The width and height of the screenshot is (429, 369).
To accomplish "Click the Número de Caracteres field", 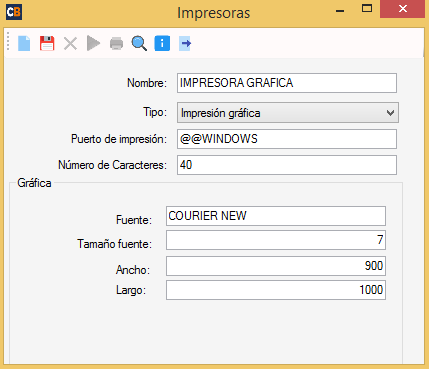I will coord(287,165).
